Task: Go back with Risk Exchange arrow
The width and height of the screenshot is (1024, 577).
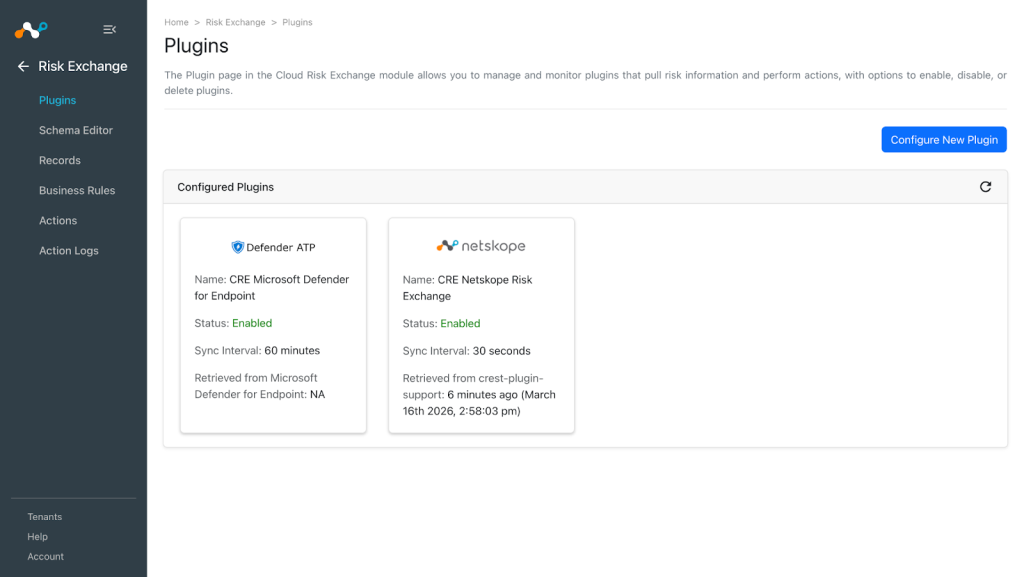Action: [24, 67]
